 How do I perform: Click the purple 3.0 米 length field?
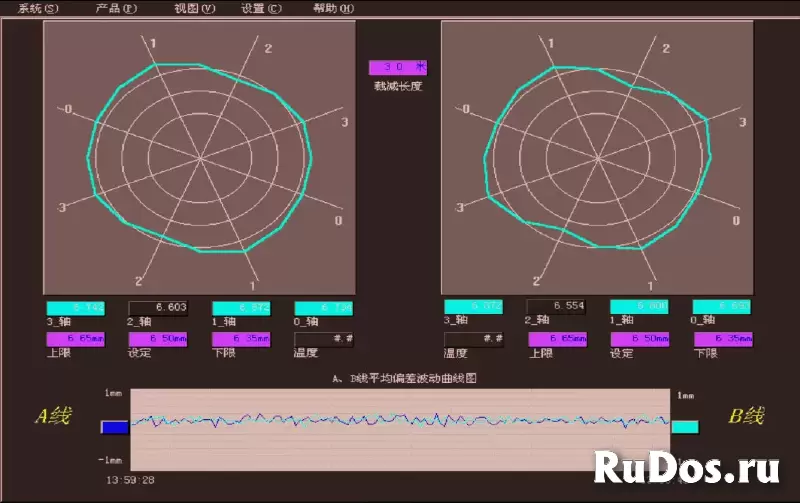[398, 68]
